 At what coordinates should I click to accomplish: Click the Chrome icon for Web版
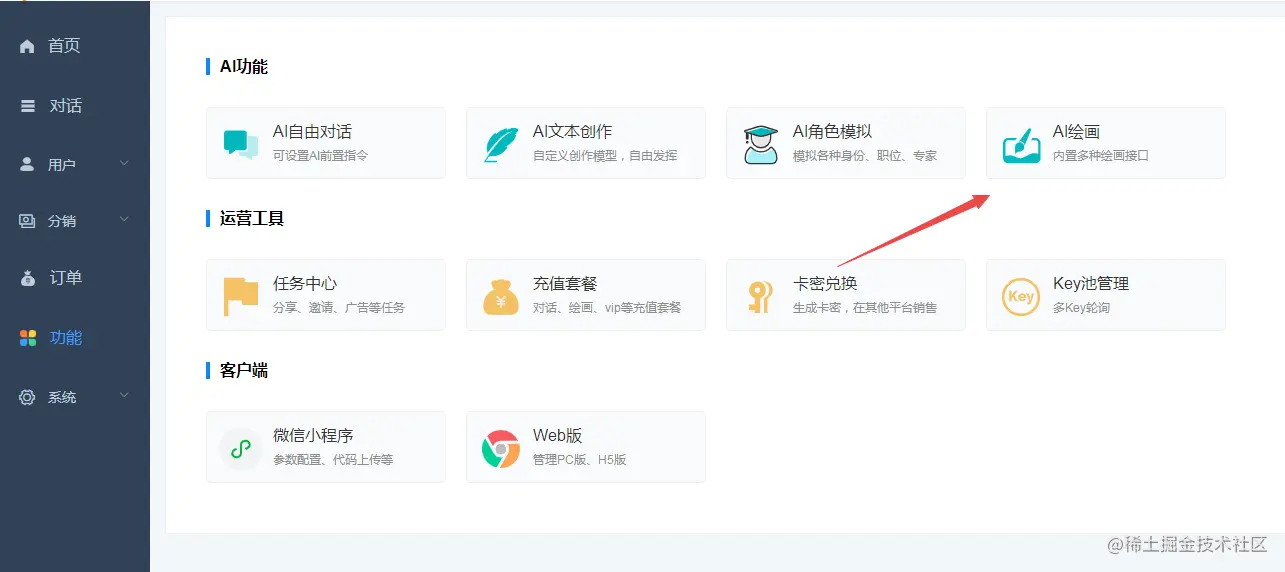click(x=500, y=449)
